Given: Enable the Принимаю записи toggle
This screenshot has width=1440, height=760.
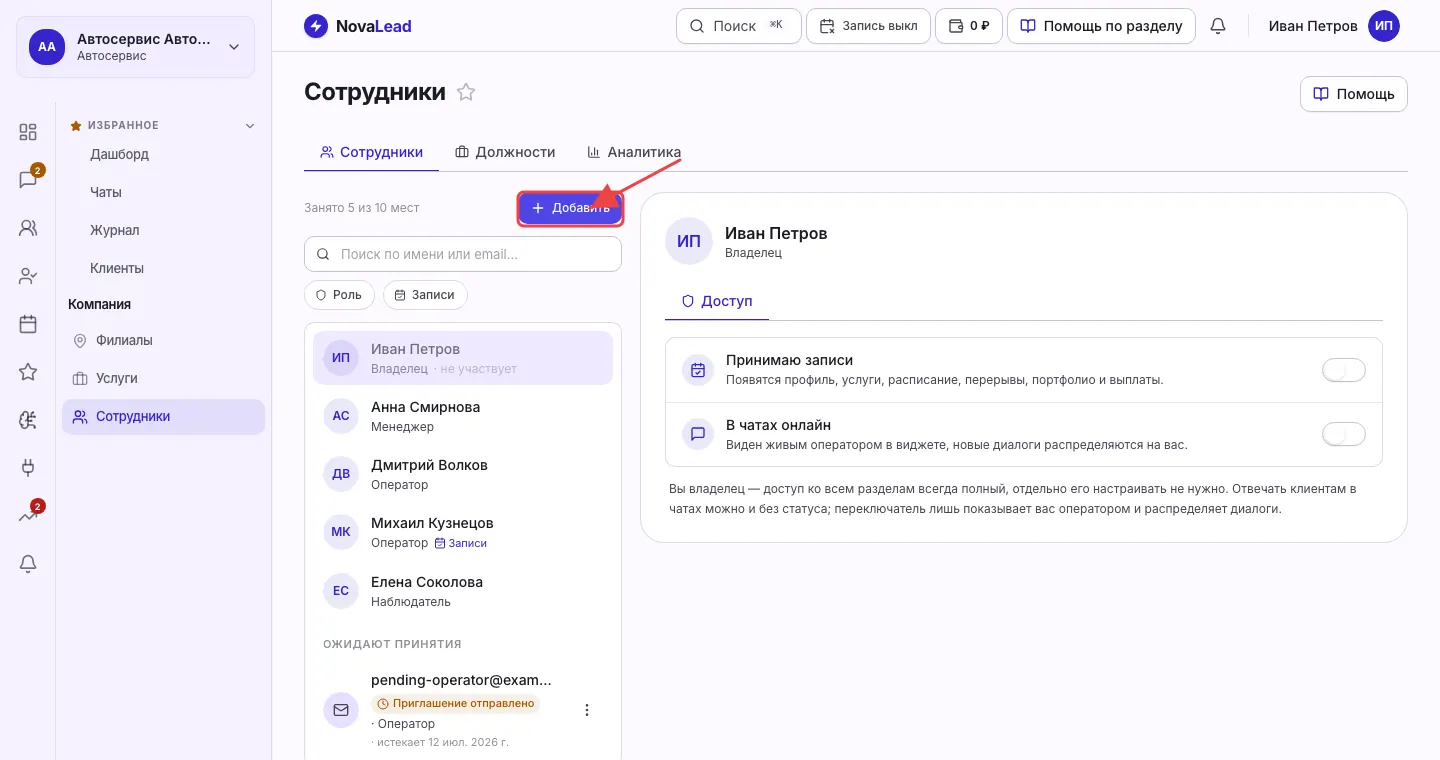Looking at the screenshot, I should (1344, 370).
